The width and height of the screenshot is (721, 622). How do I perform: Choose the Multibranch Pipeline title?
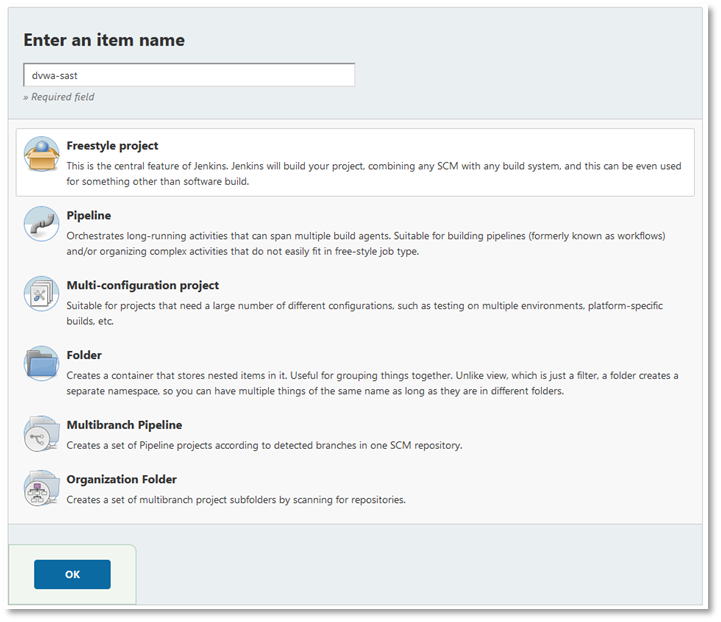click(x=124, y=426)
